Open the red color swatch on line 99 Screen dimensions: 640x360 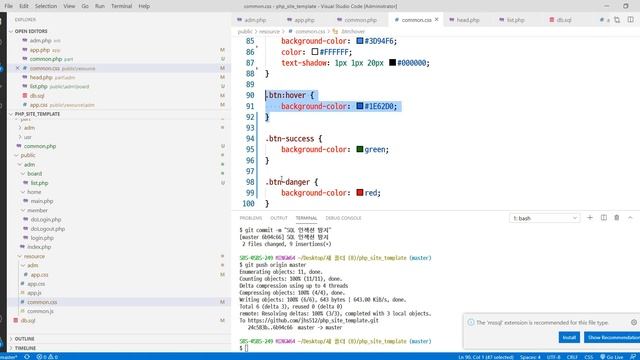tap(360, 193)
